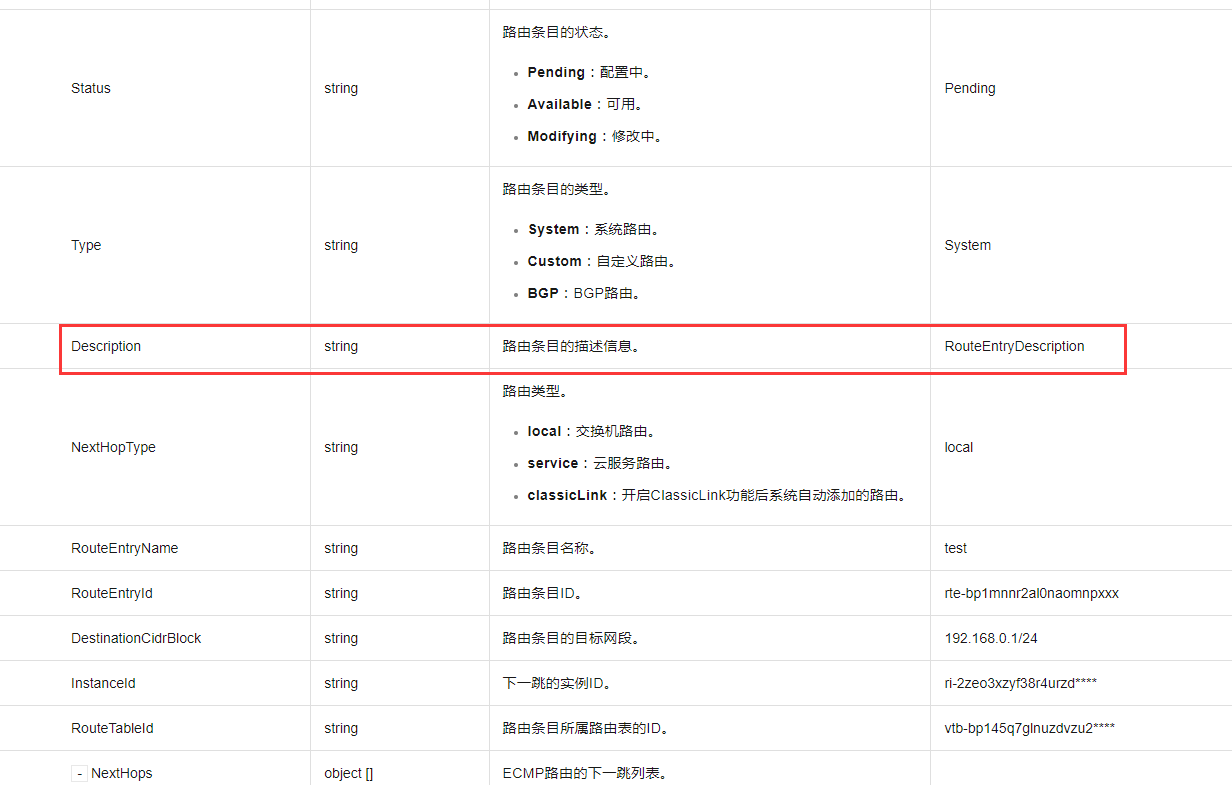Click the example value local

click(959, 447)
